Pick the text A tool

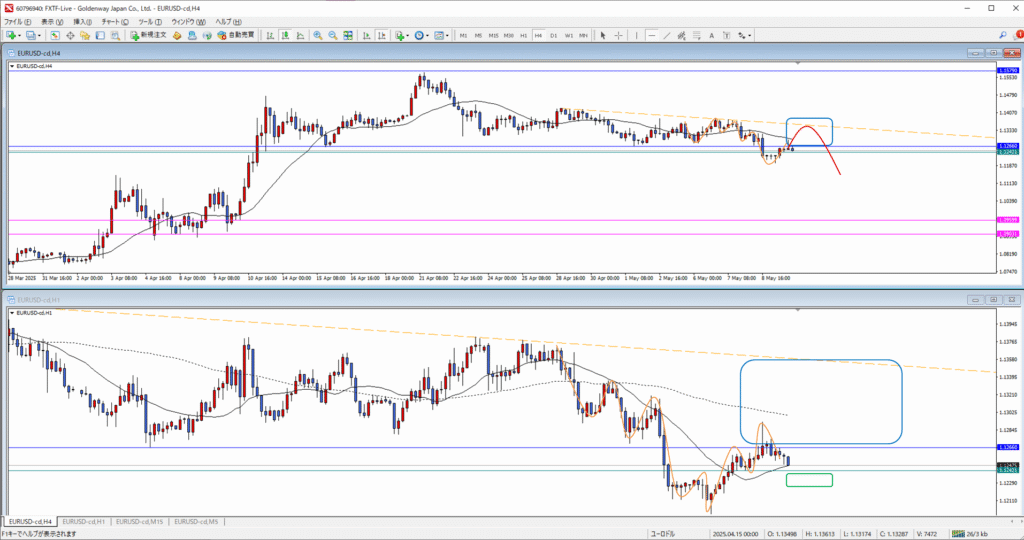tap(711, 35)
